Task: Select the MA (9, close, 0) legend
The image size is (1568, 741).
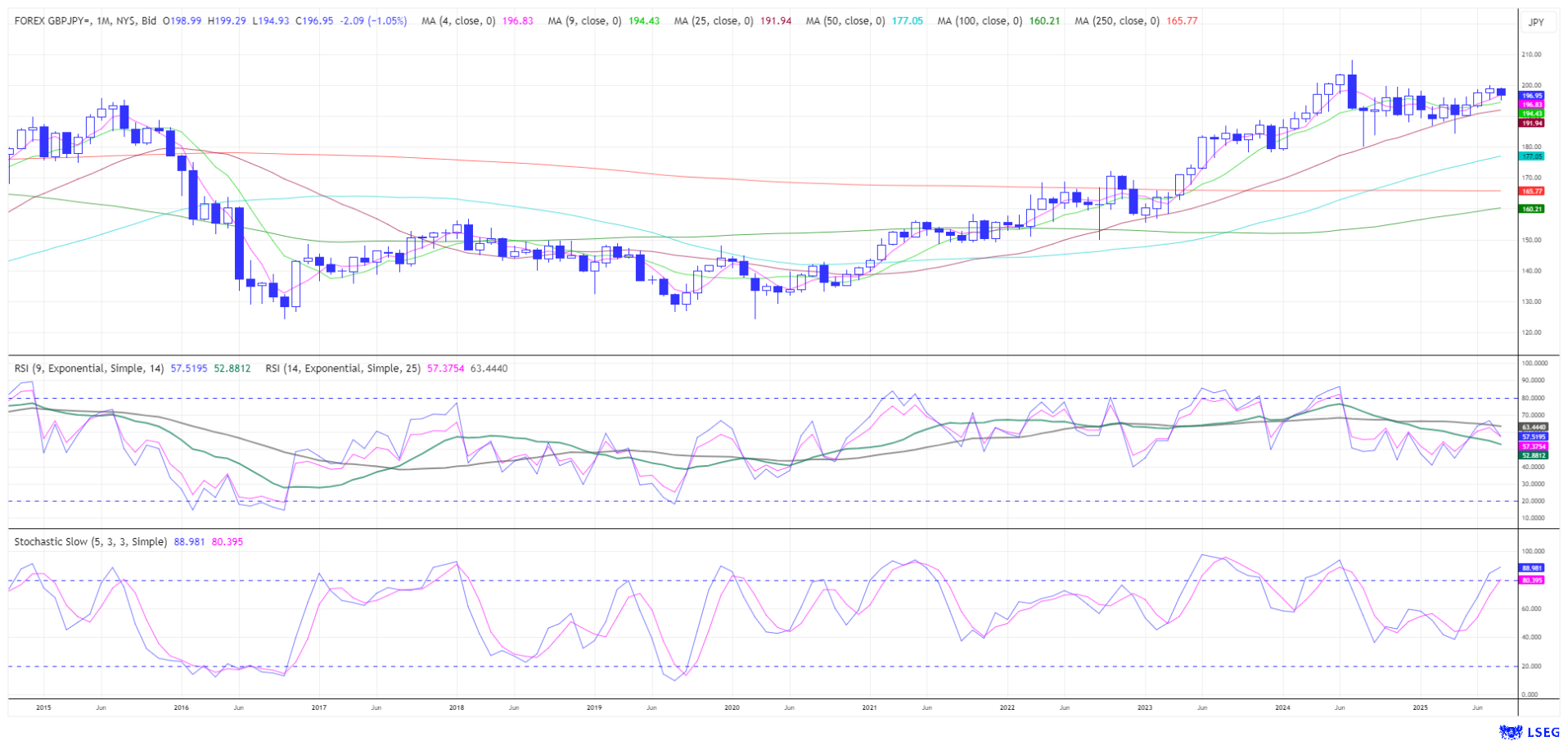Action: click(583, 20)
